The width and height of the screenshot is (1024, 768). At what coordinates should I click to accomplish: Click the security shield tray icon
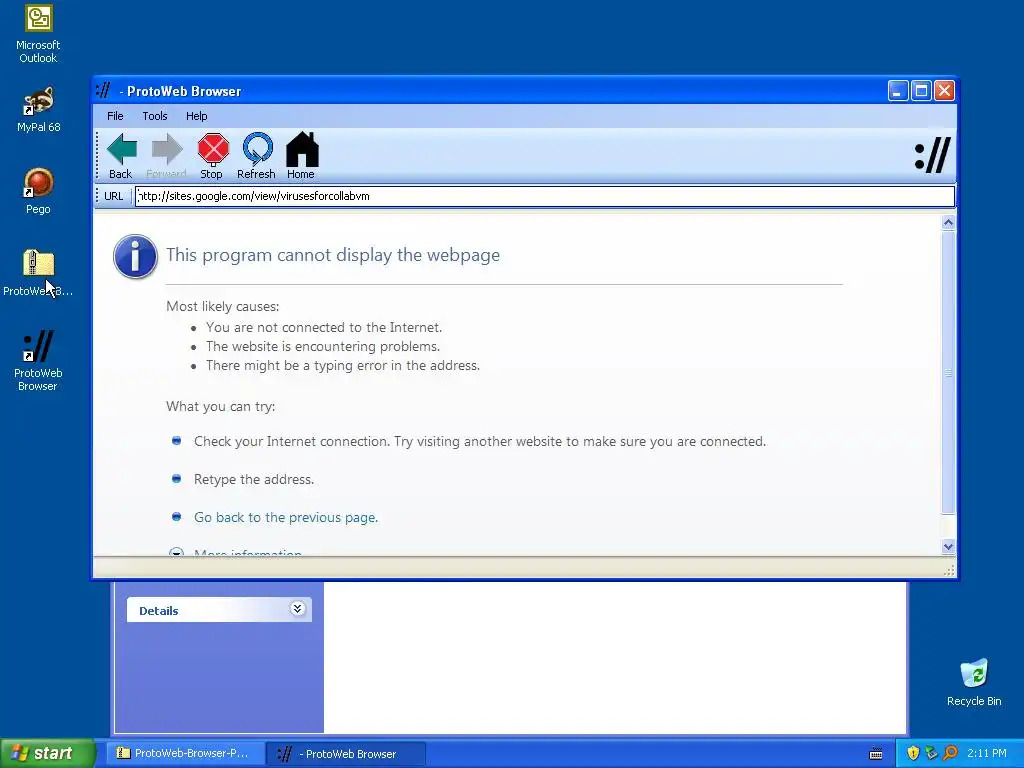[912, 753]
